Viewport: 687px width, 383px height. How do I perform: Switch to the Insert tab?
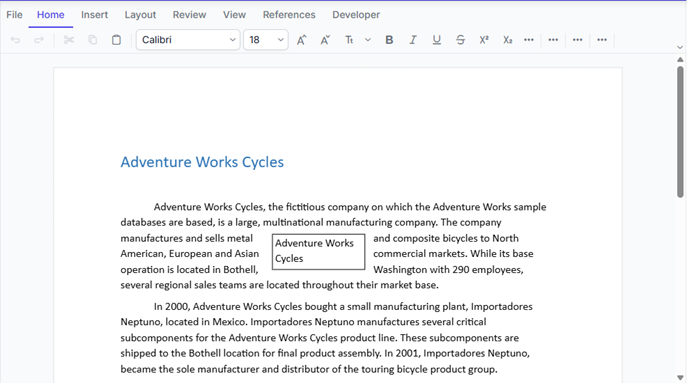click(x=94, y=14)
